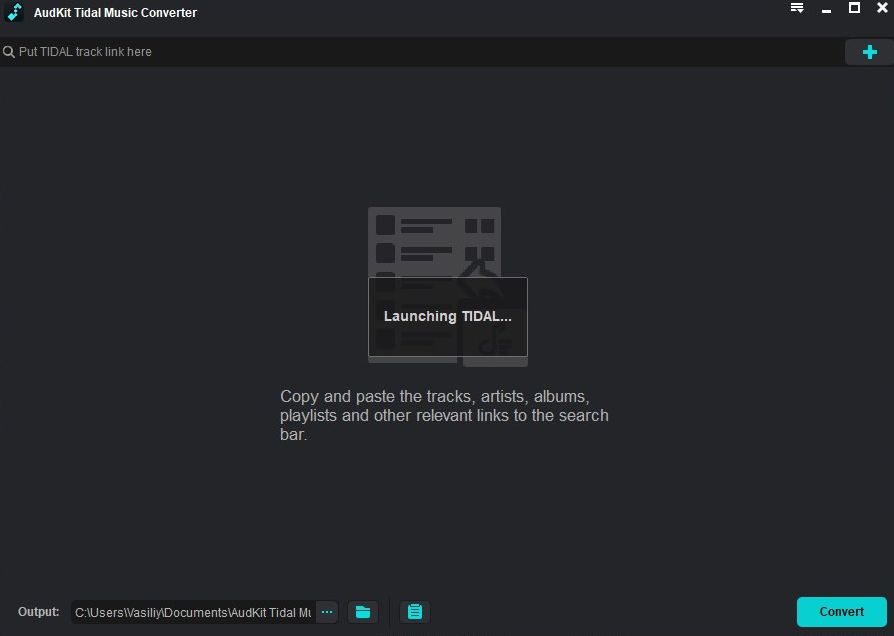The image size is (894, 636).
Task: Click the AudKit Tidal Music Converter title
Action: click(x=115, y=12)
